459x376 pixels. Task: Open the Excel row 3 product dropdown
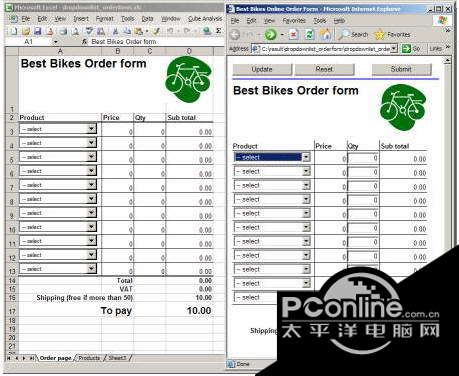[91, 129]
